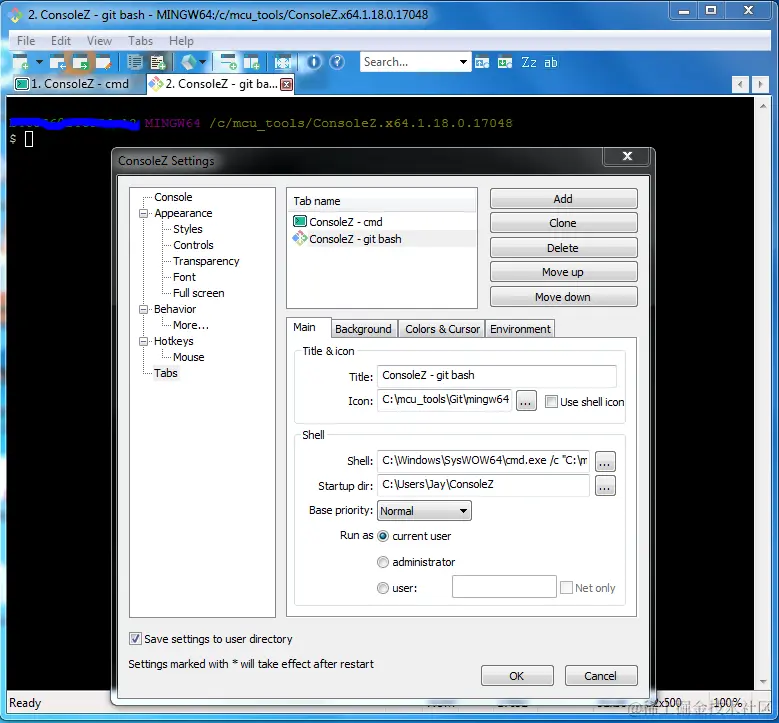The image size is (779, 723).
Task: Open the Edit menu
Action: tap(61, 41)
